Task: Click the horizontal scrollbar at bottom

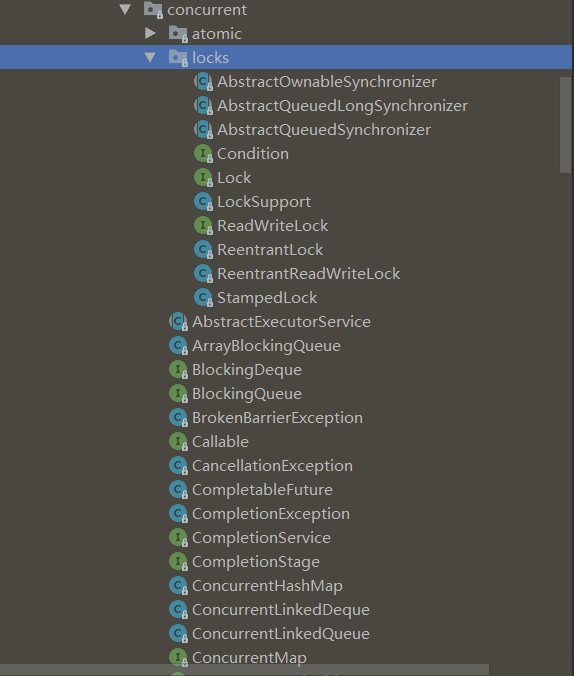Action: 244,670
